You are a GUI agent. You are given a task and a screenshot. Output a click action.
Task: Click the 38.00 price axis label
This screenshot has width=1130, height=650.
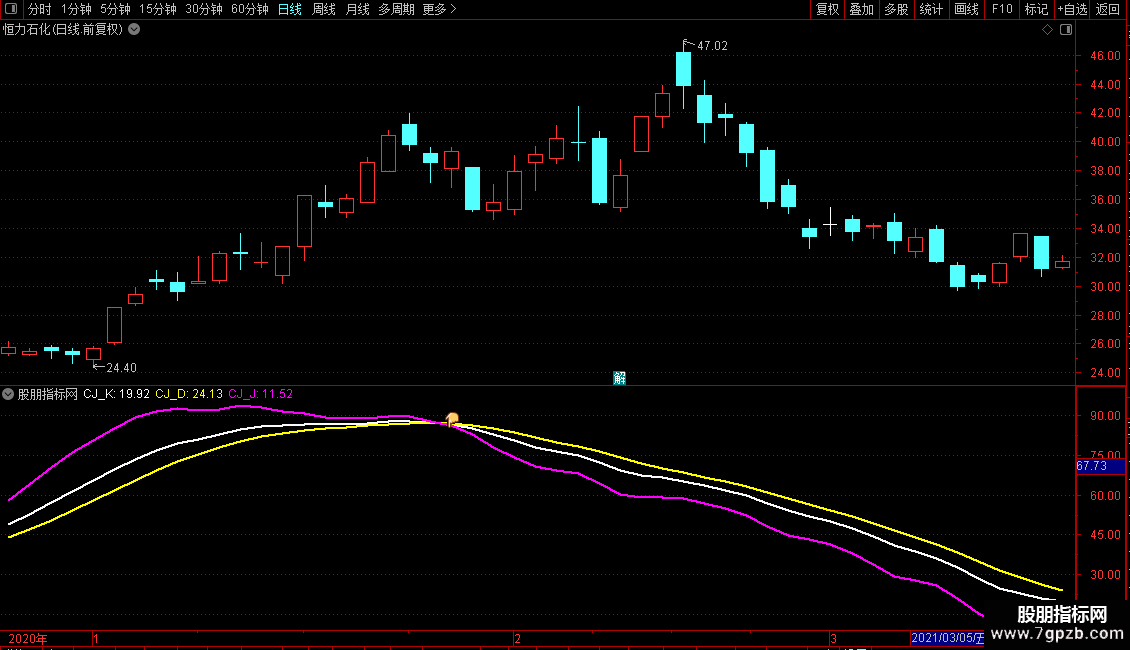[1105, 171]
